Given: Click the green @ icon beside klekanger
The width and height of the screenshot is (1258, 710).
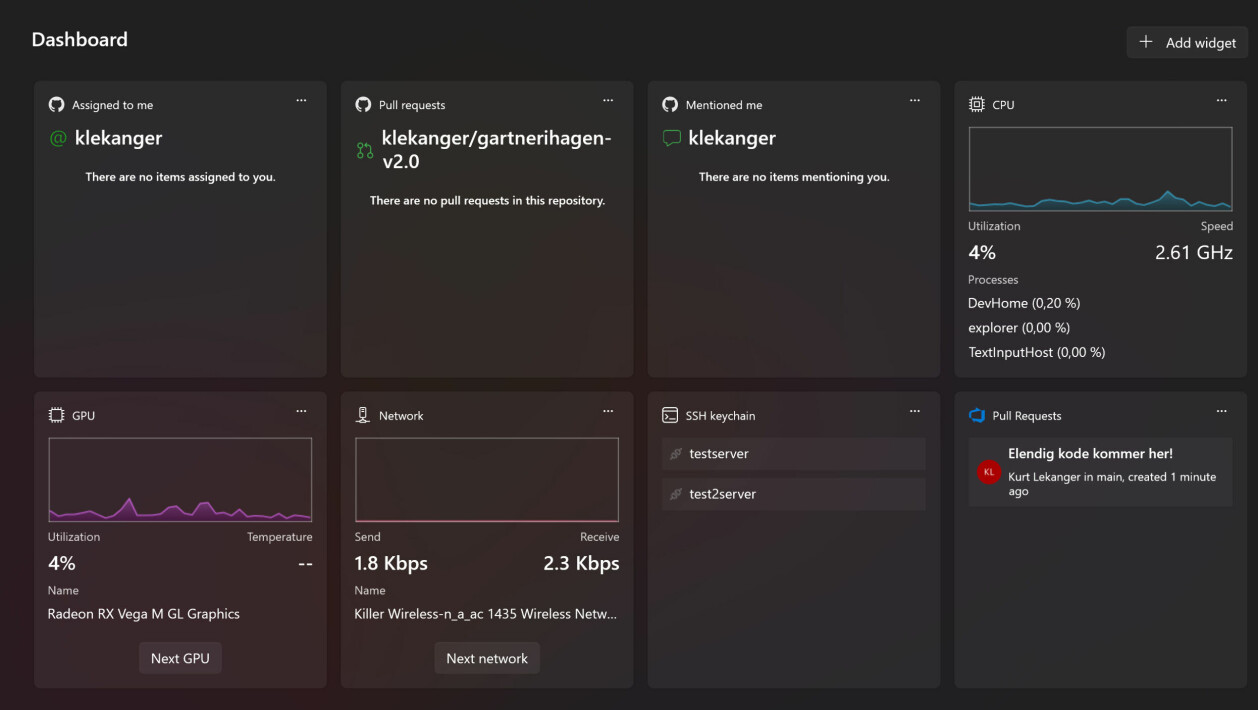Looking at the screenshot, I should [57, 139].
